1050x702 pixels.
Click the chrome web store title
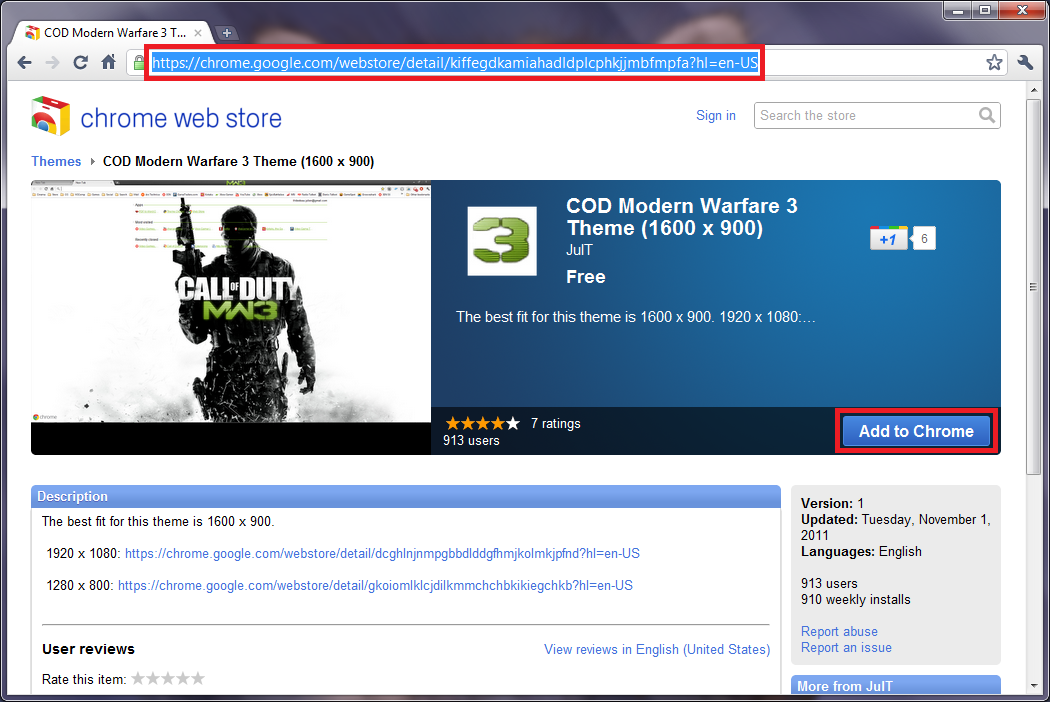(181, 118)
